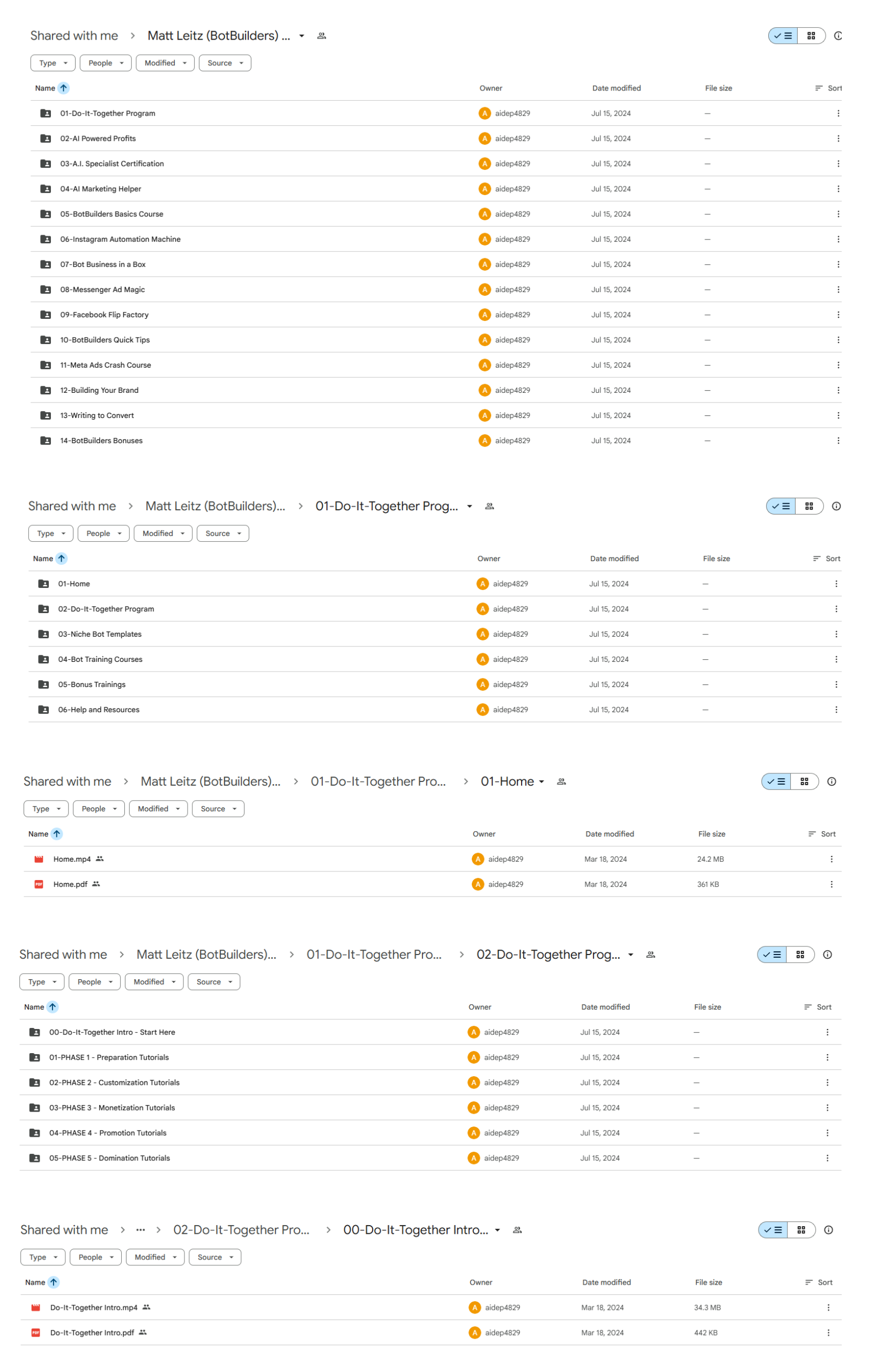Click the Do-It-Together Intro.pdf PDF icon
Screen dimensions: 869x1372
[x=36, y=1332]
